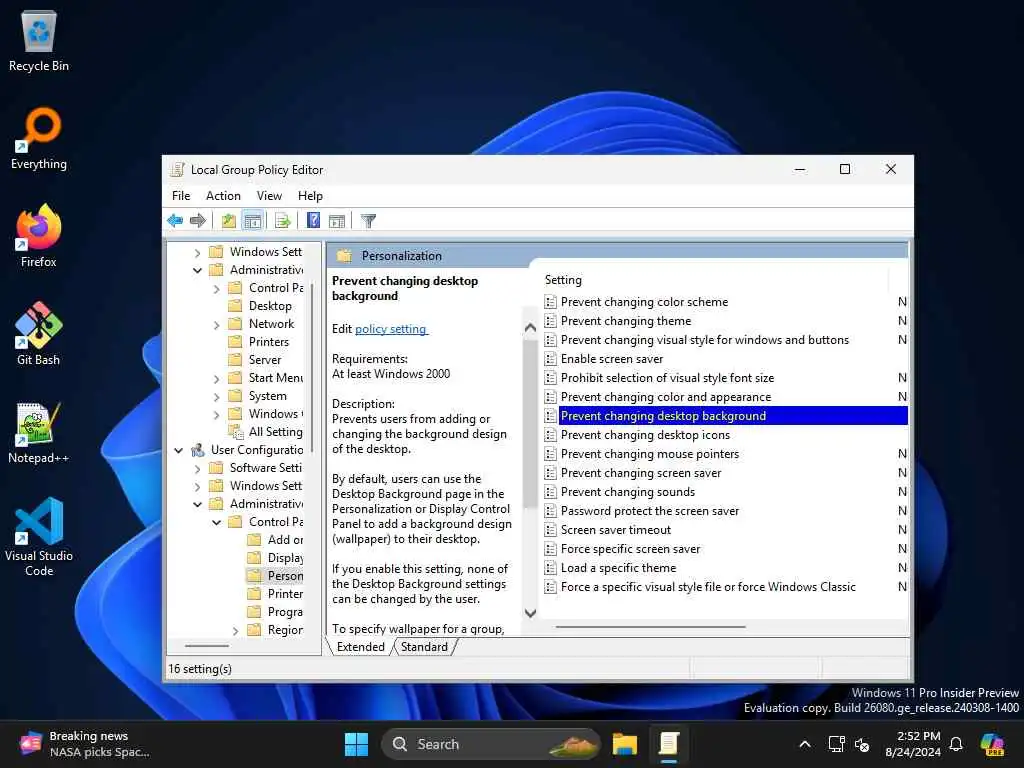
Task: Click the network display tray icon
Action: point(837,744)
